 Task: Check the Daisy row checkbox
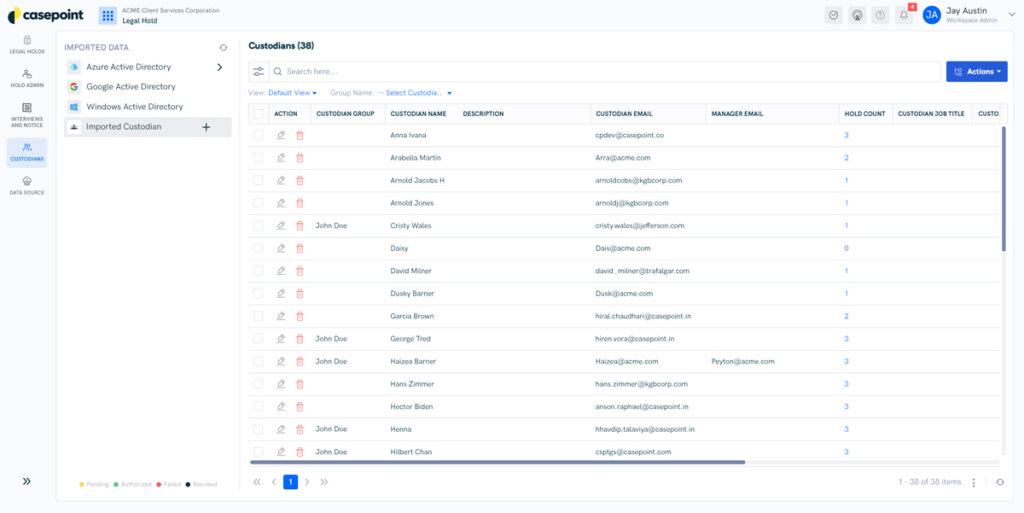click(259, 248)
